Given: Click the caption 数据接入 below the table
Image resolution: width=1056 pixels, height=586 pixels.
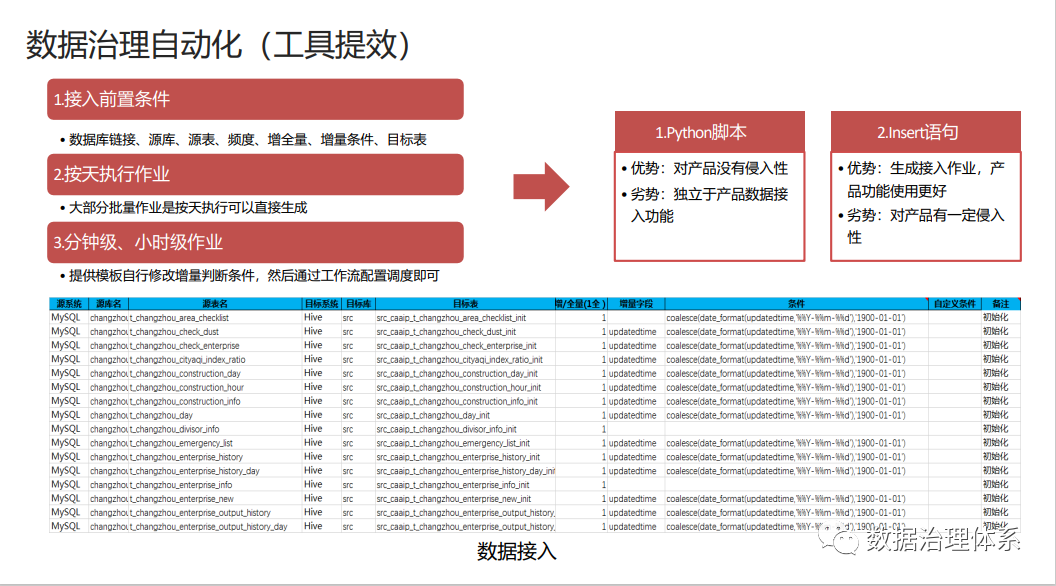Looking at the screenshot, I should [517, 552].
